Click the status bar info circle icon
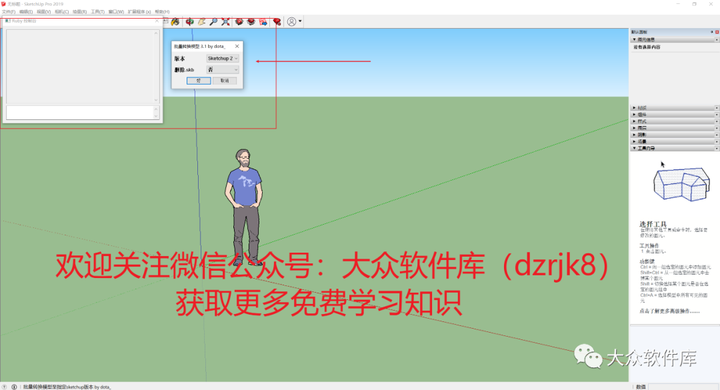This screenshot has height=390, width=720. click(x=14, y=387)
